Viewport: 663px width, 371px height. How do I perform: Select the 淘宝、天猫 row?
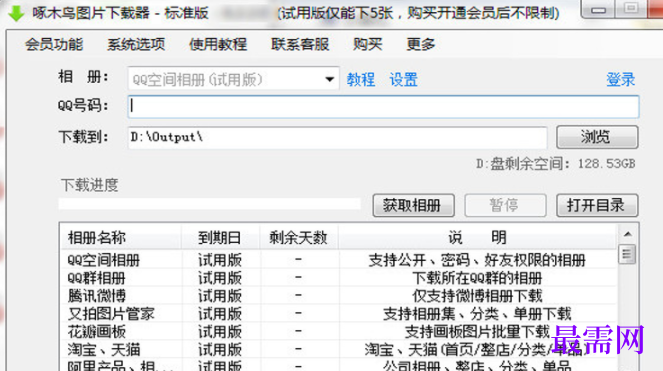click(x=337, y=349)
